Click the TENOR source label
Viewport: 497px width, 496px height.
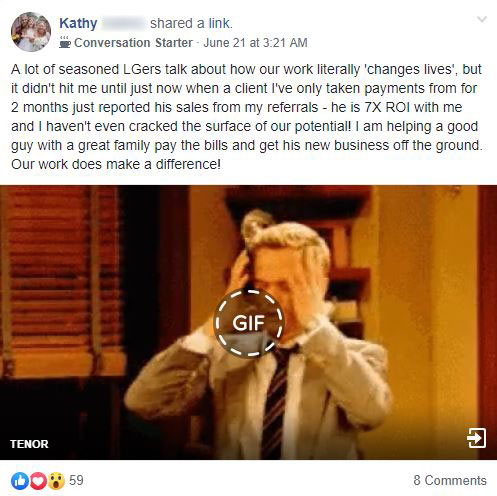(x=29, y=444)
